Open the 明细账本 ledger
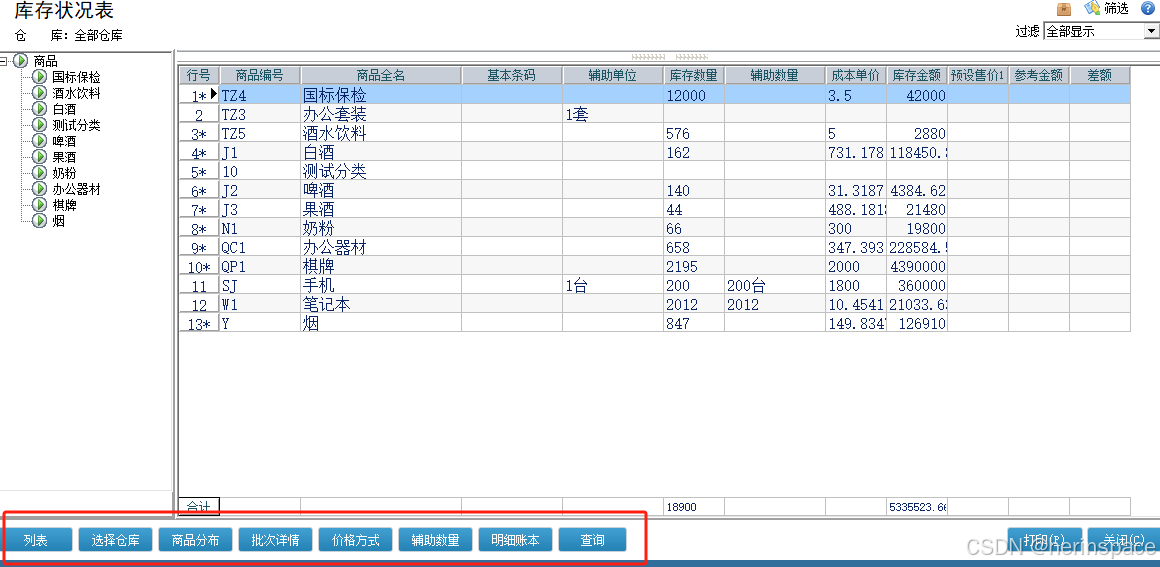1160x567 pixels. pos(515,540)
